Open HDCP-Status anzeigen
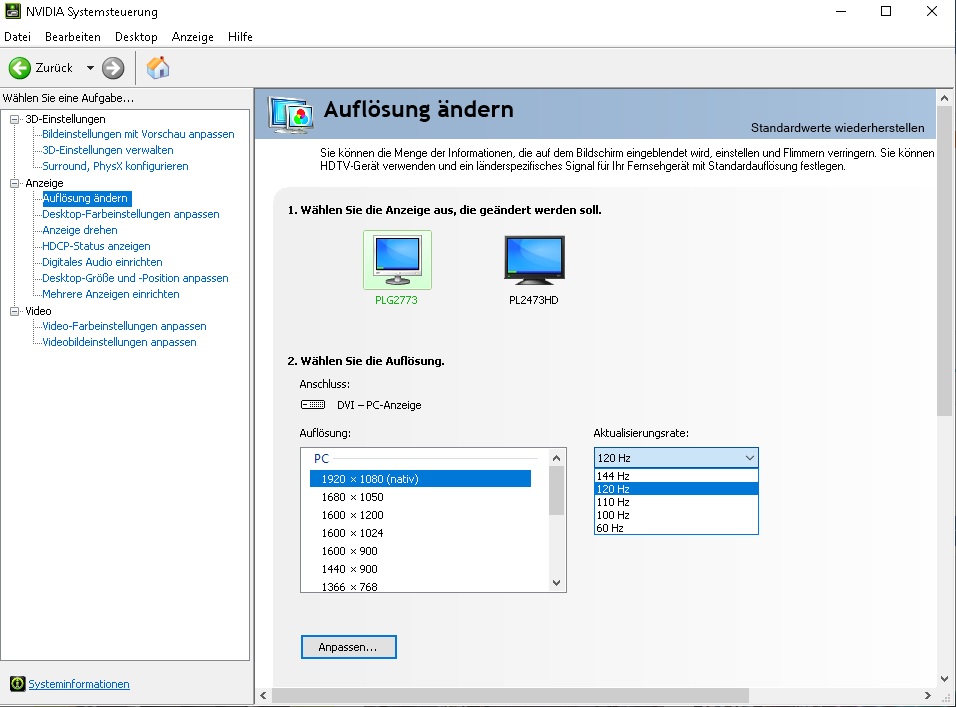Image resolution: width=956 pixels, height=707 pixels. point(96,246)
